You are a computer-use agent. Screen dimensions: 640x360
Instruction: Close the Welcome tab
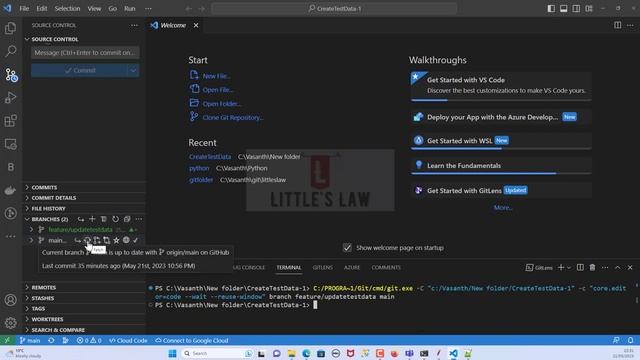coord(196,25)
